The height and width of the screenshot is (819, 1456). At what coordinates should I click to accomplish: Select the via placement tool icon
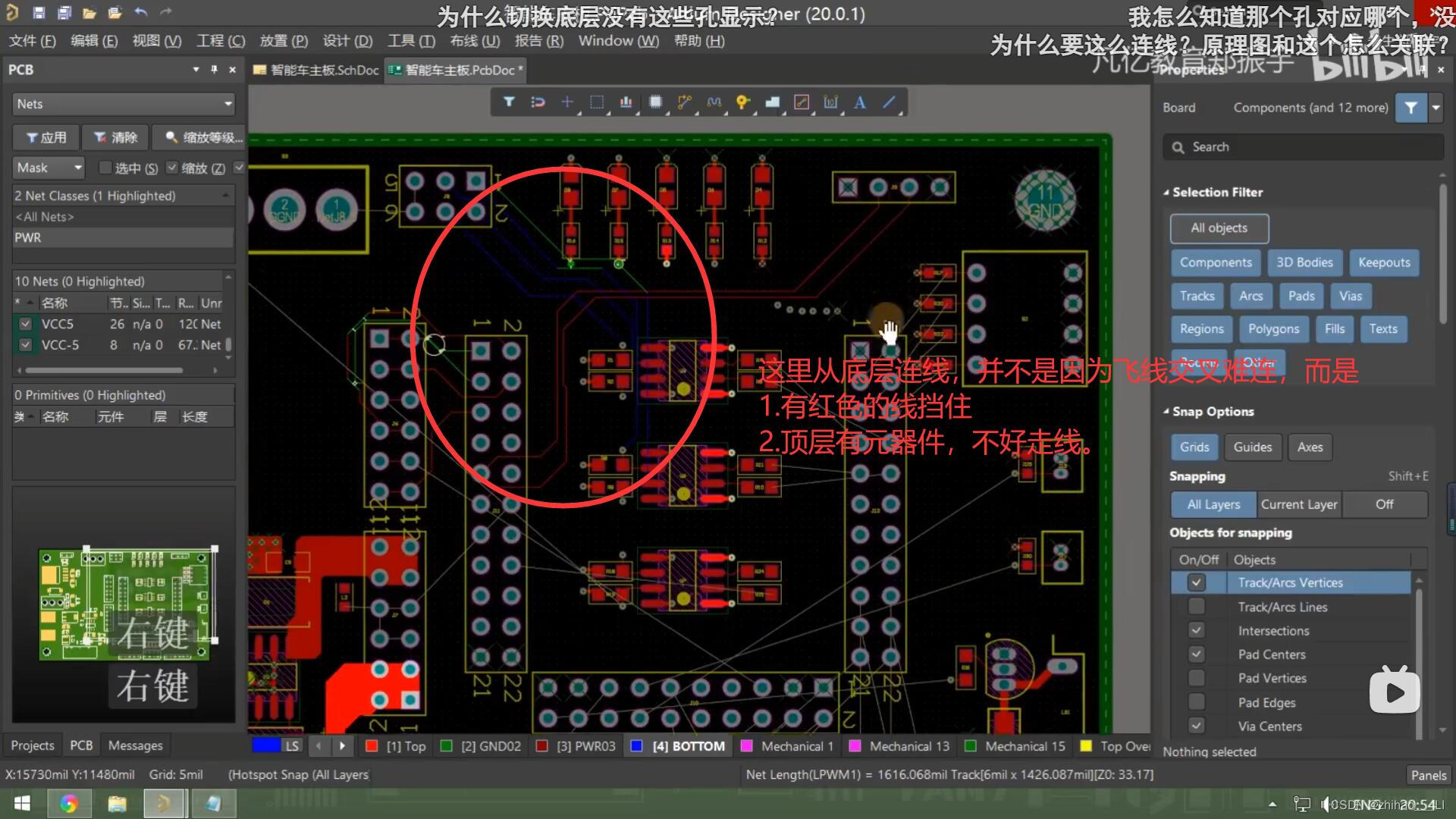742,102
